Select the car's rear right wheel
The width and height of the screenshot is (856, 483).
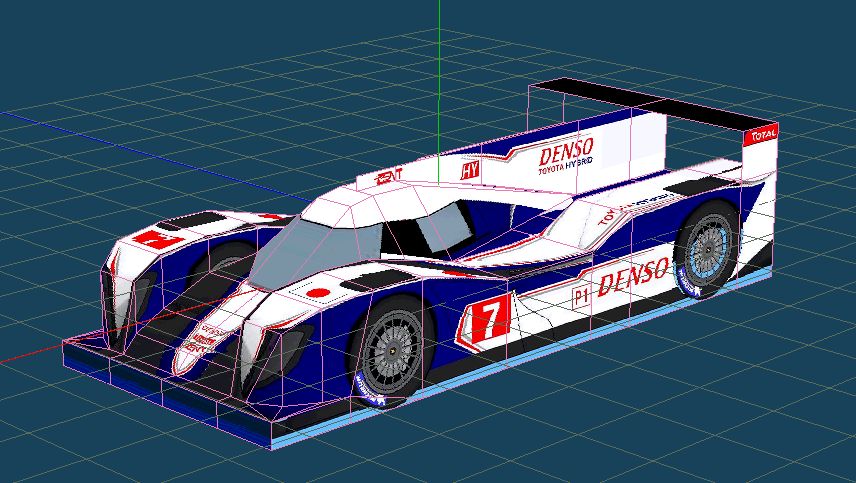(708, 250)
